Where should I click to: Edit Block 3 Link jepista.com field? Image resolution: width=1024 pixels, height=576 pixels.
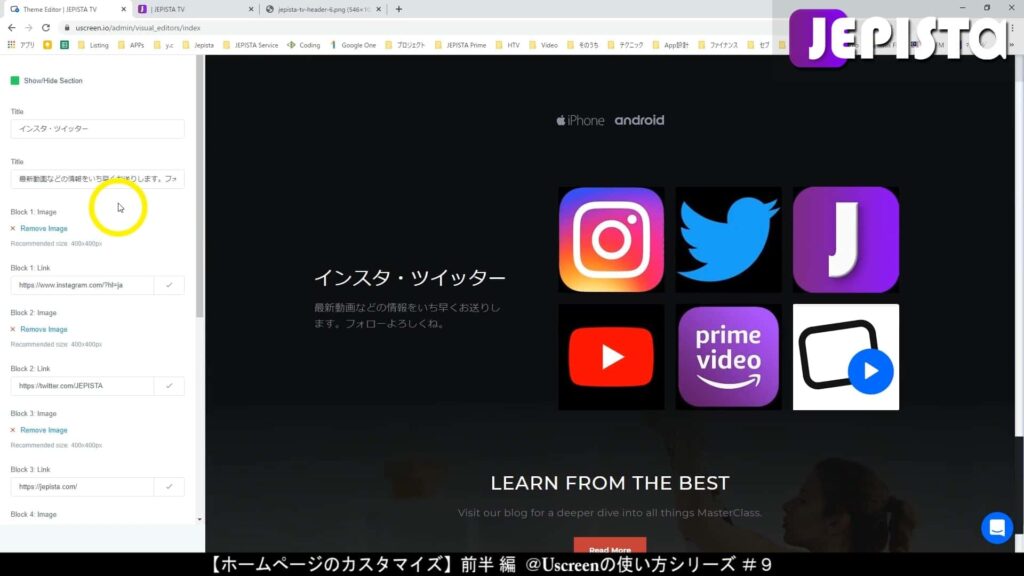pos(82,487)
